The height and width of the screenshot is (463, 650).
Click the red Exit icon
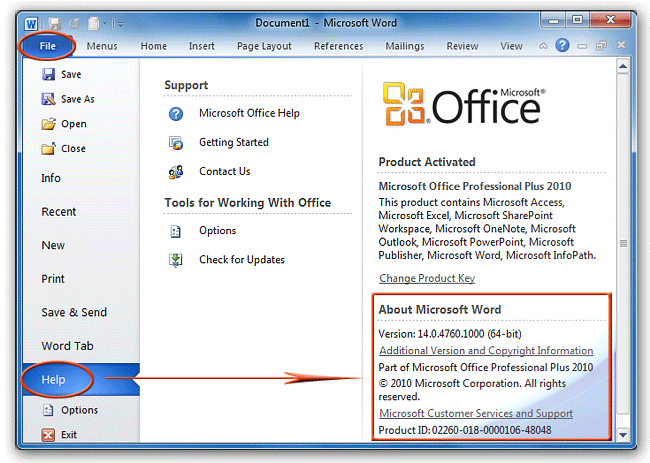click(x=48, y=435)
